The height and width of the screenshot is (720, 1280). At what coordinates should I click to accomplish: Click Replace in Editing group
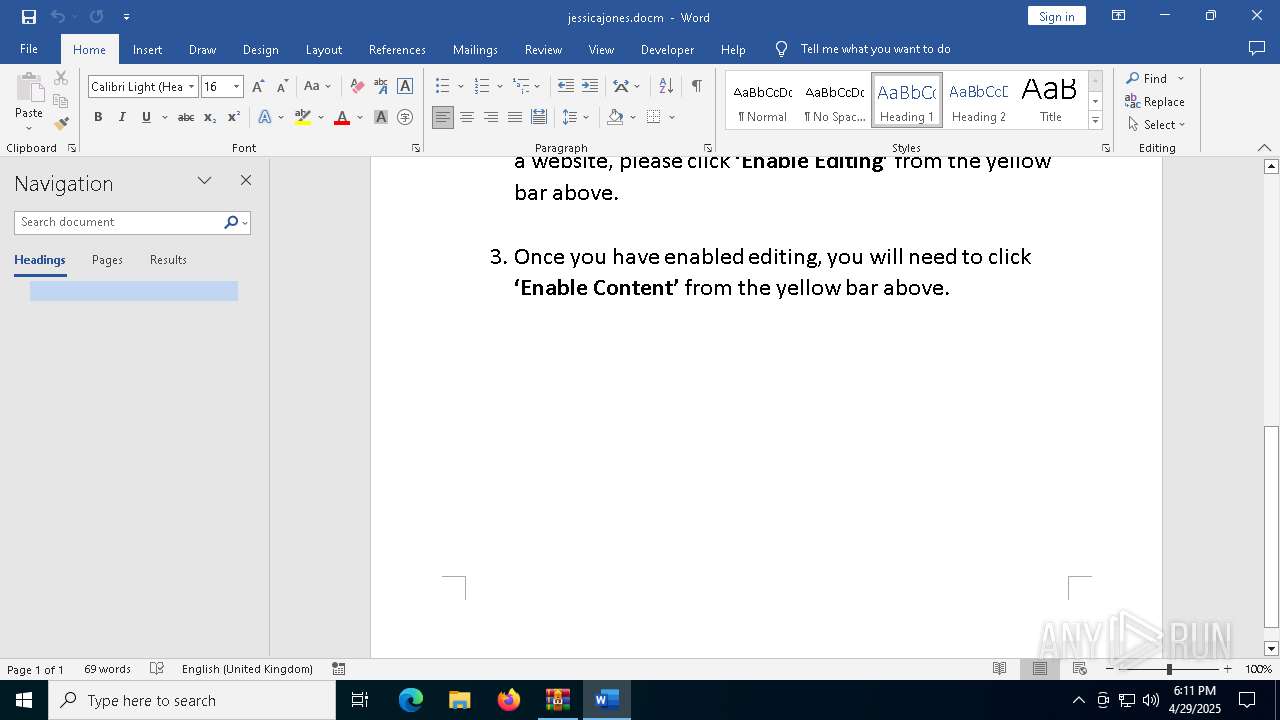click(1154, 102)
